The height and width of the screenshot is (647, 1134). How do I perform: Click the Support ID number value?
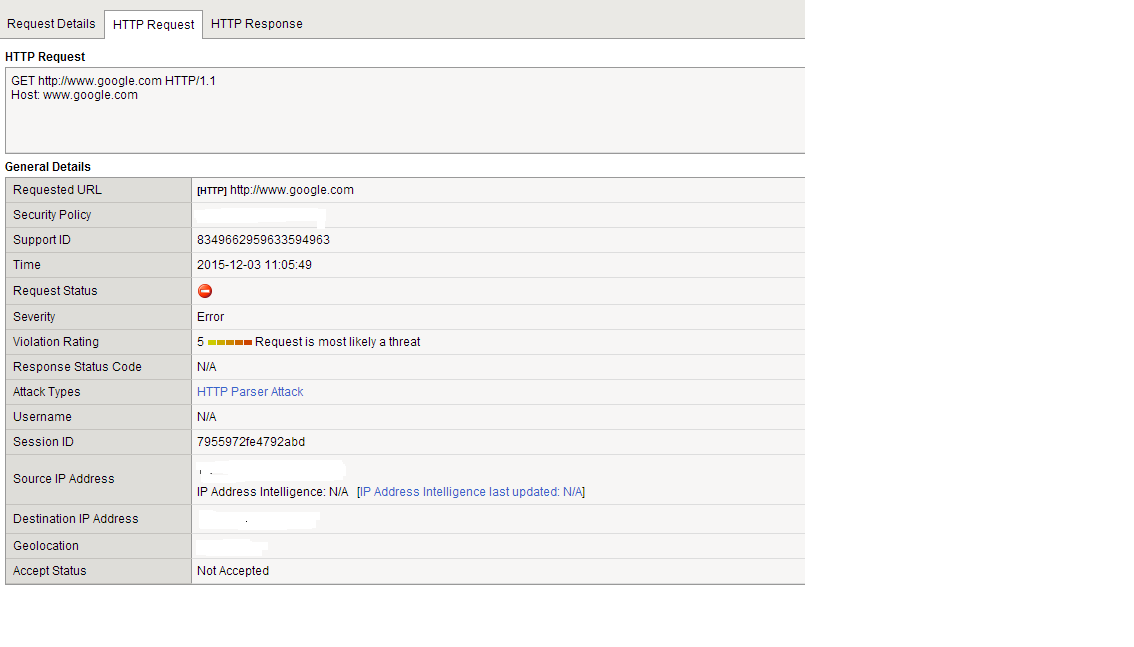263,240
